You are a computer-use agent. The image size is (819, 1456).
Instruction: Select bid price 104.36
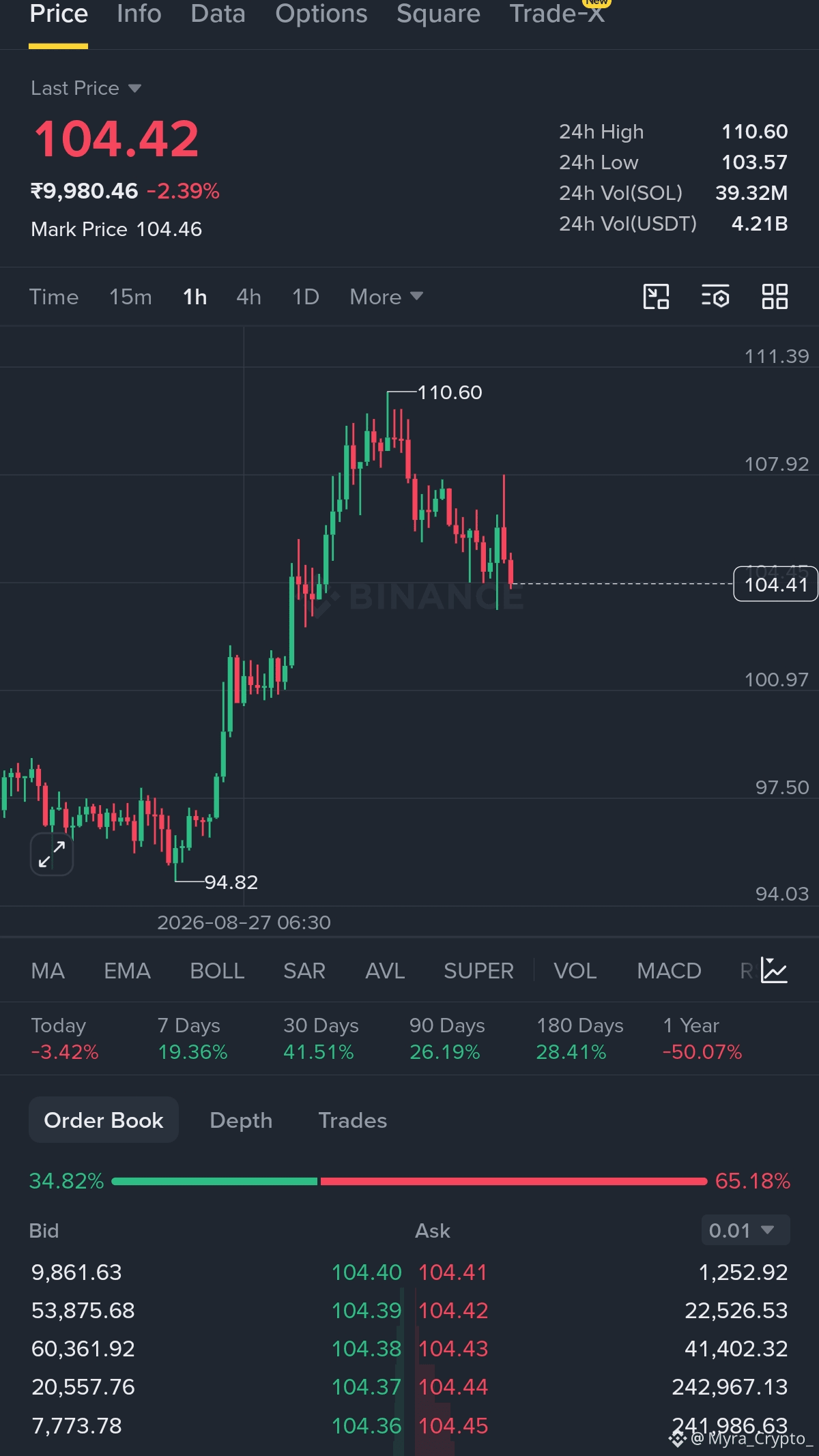tap(367, 1426)
